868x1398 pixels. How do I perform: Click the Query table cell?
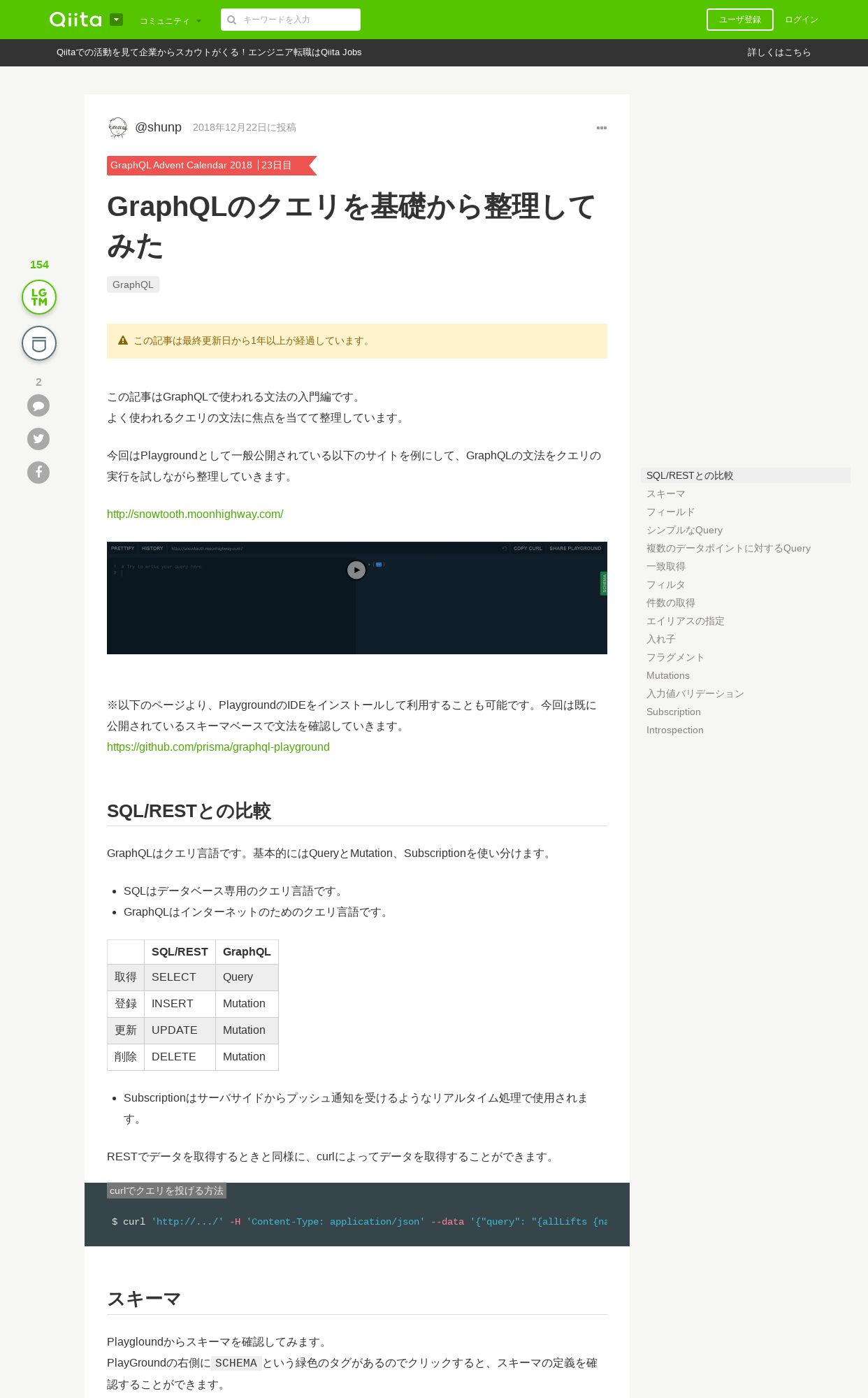(247, 977)
